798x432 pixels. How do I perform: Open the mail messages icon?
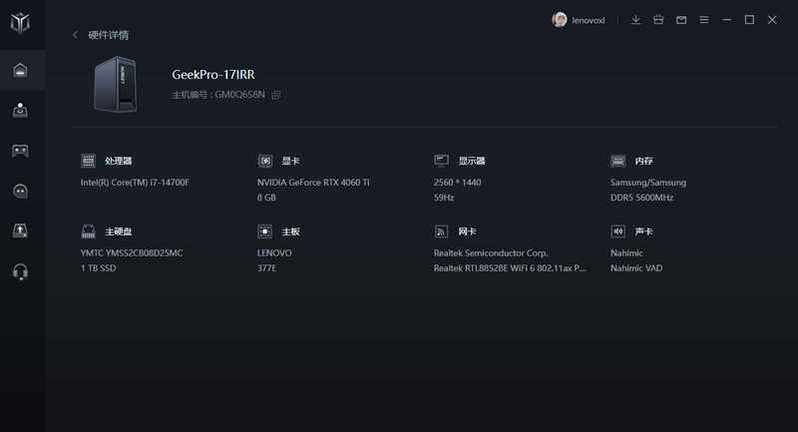tap(681, 20)
